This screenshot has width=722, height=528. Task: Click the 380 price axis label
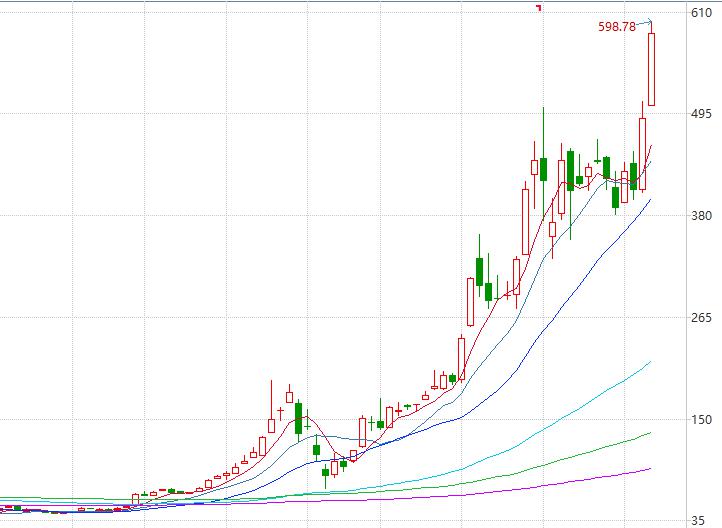(x=701, y=215)
